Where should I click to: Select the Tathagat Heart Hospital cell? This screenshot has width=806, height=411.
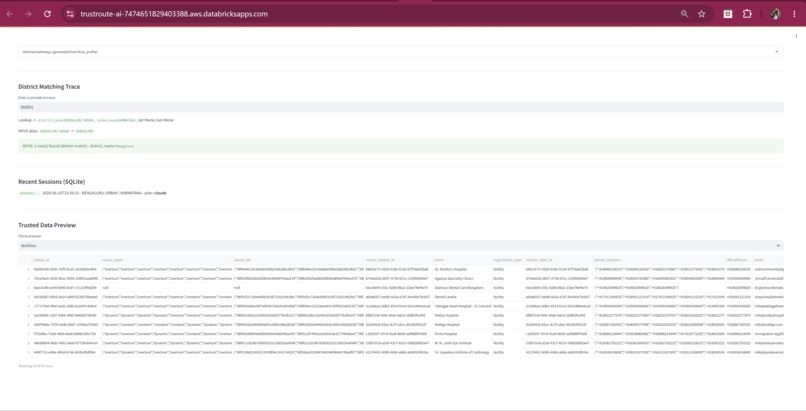462,306
